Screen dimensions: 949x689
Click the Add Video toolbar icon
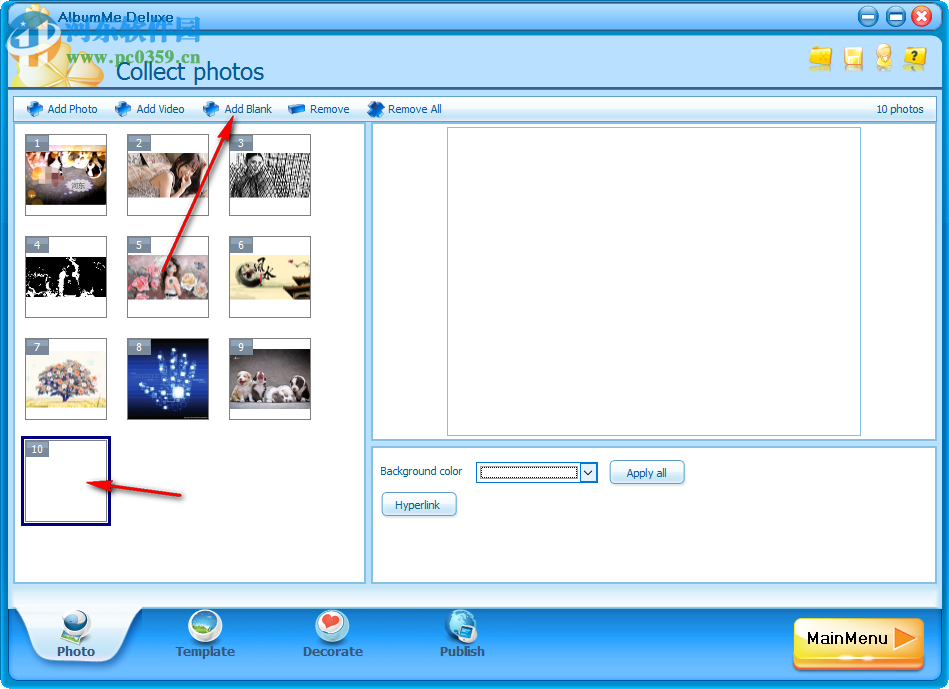123,109
